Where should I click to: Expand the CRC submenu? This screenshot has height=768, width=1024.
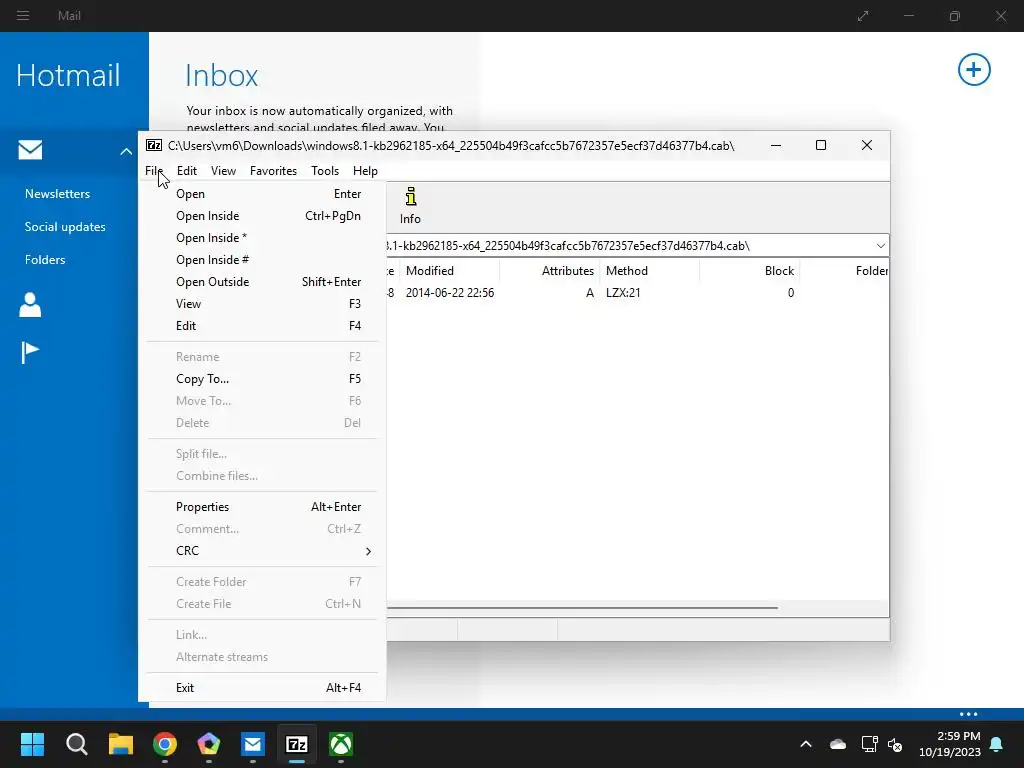(x=262, y=551)
